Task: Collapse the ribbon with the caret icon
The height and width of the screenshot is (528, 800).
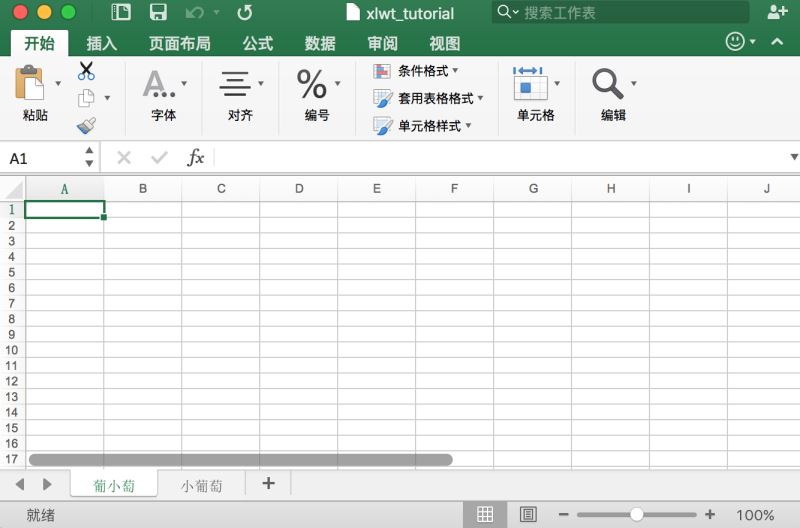Action: tap(777, 42)
